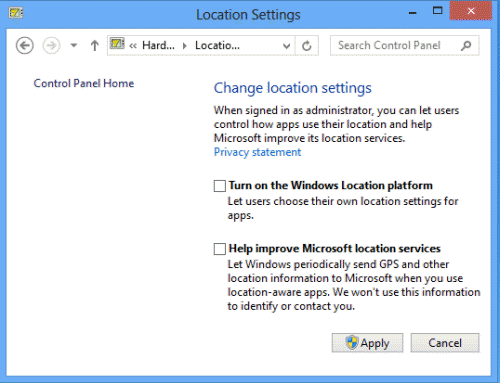Screen dimensions: 500x383
Task: Click the Search Control Panel field
Action: coord(405,45)
